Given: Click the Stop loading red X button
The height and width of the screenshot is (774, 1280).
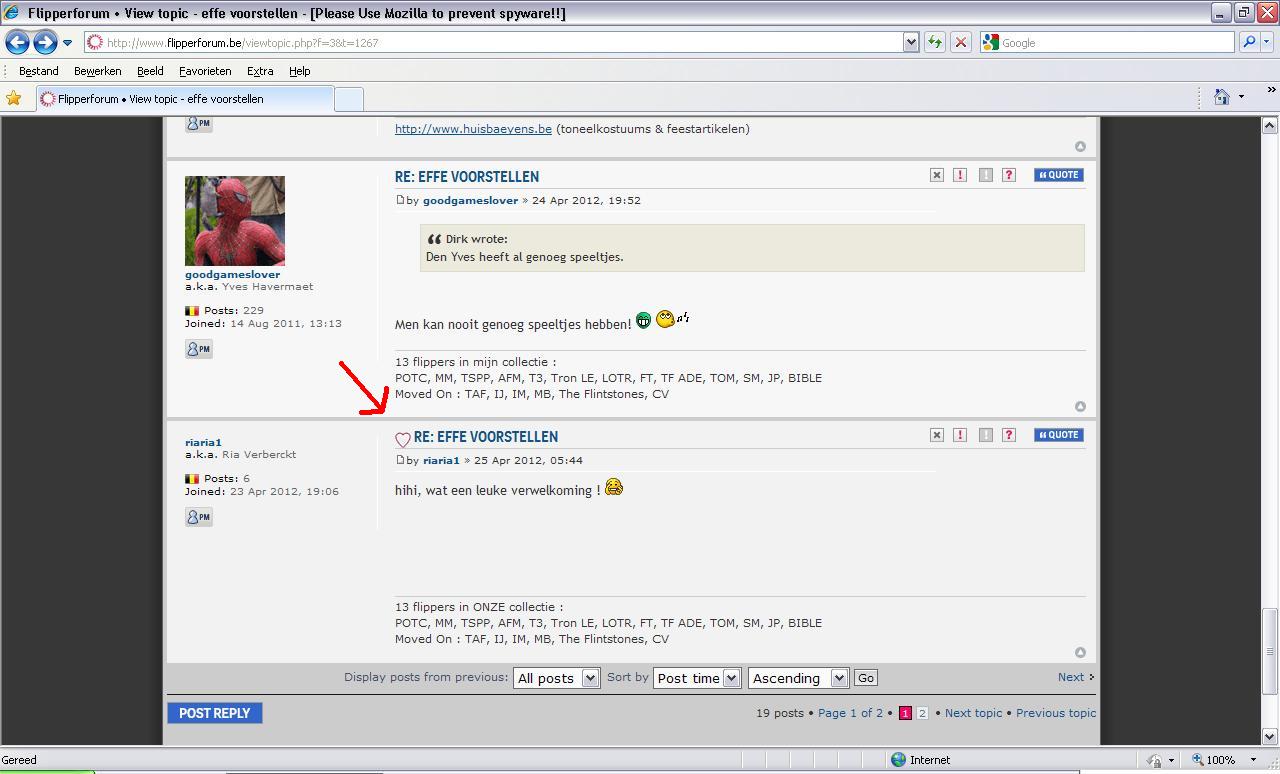Looking at the screenshot, I should coord(960,42).
